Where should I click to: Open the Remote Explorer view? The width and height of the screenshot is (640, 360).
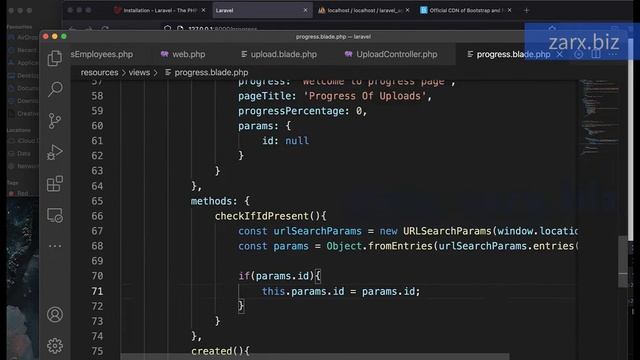pyautogui.click(x=55, y=215)
